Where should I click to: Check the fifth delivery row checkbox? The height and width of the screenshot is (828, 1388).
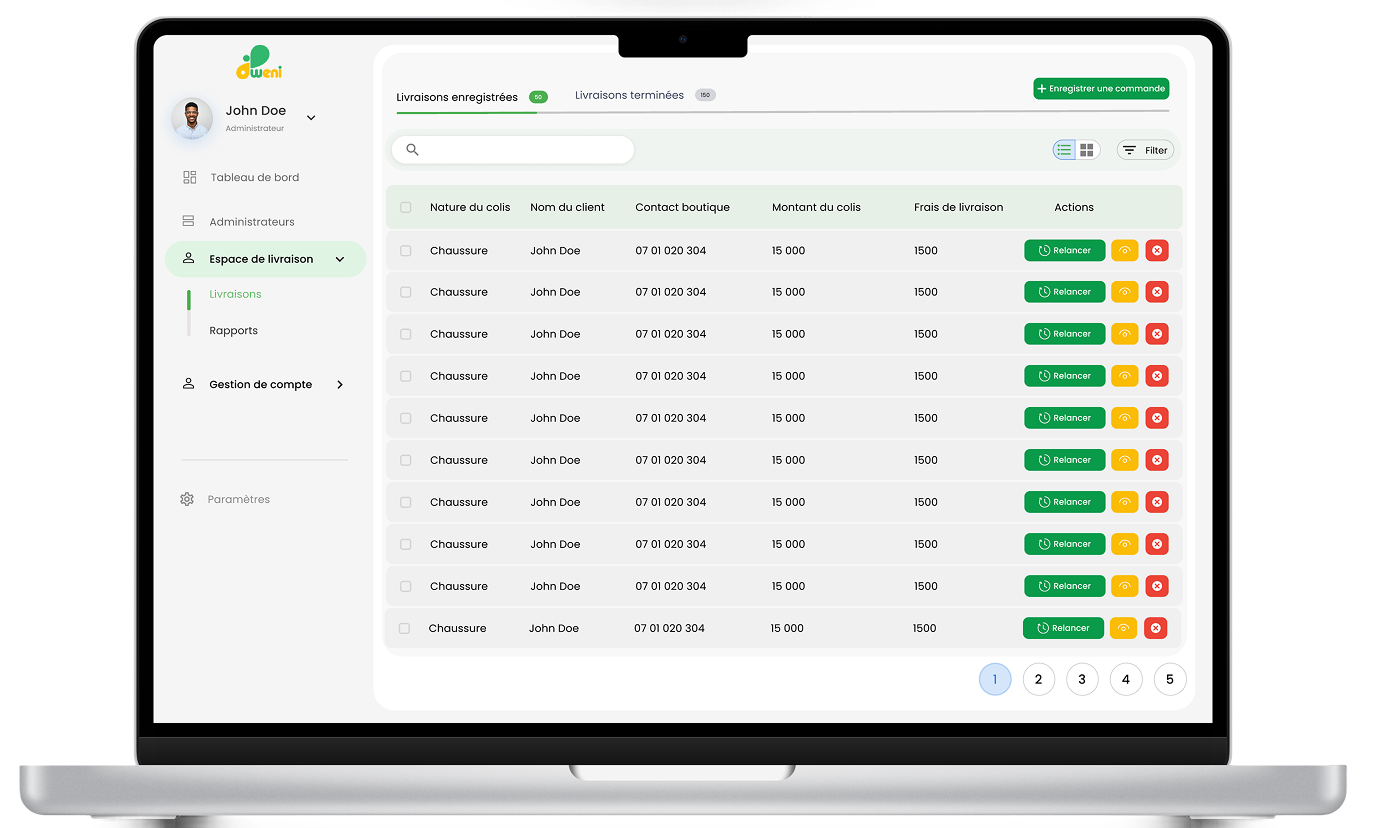[x=406, y=418]
